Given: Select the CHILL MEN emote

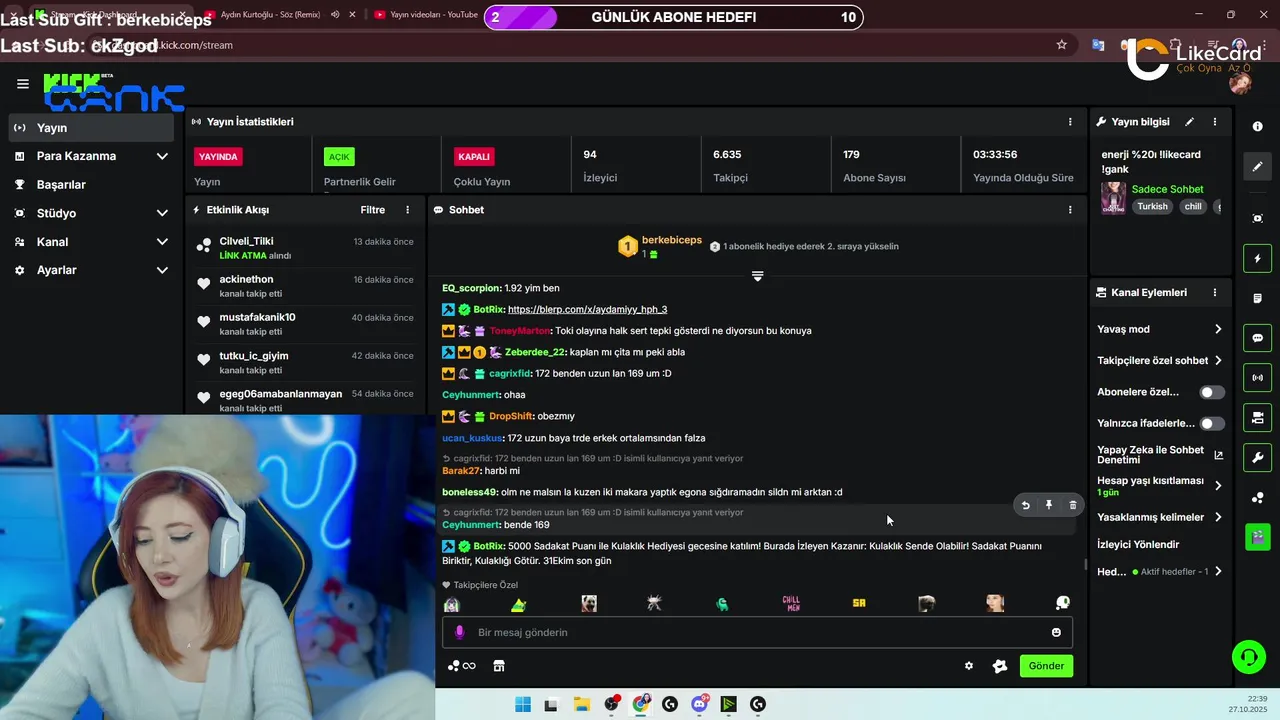Looking at the screenshot, I should click(791, 604).
